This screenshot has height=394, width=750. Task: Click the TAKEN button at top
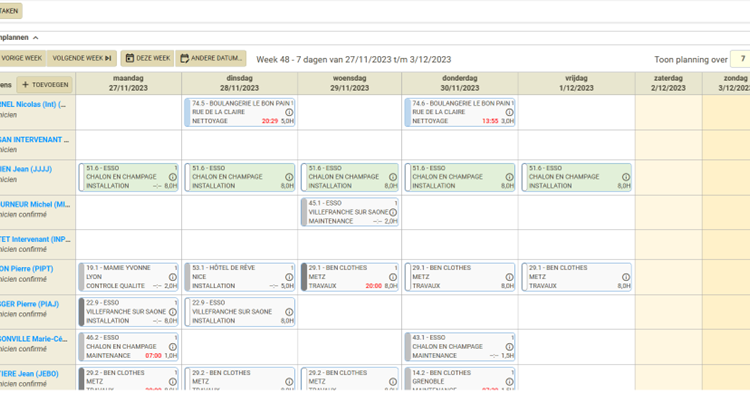tap(11, 11)
